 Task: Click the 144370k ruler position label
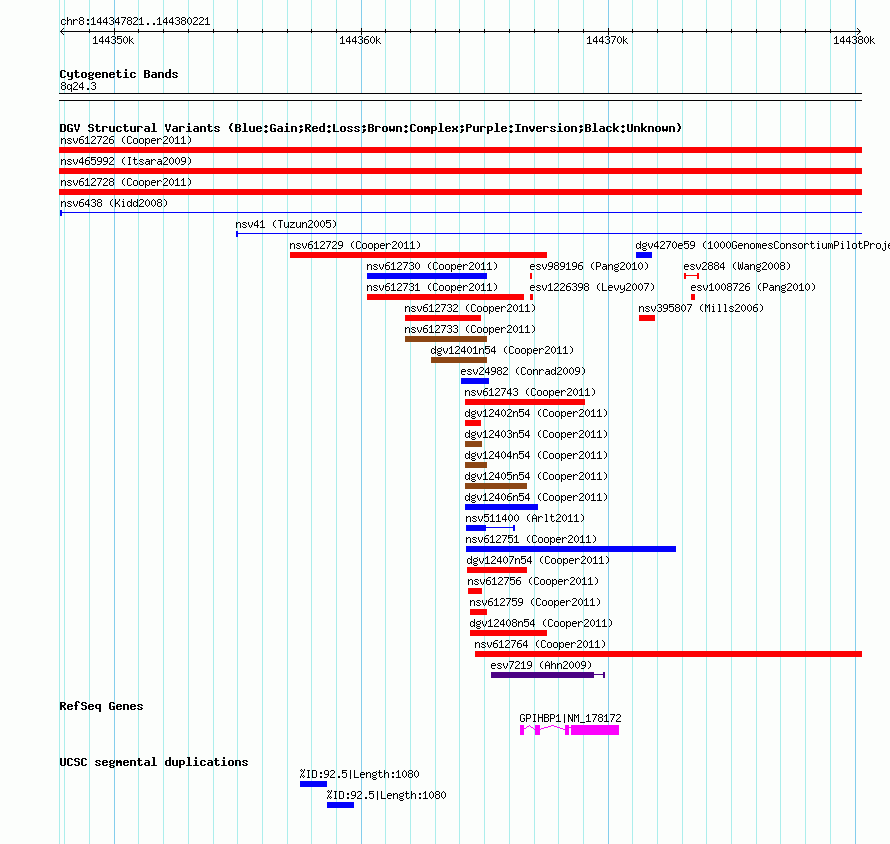tap(607, 40)
